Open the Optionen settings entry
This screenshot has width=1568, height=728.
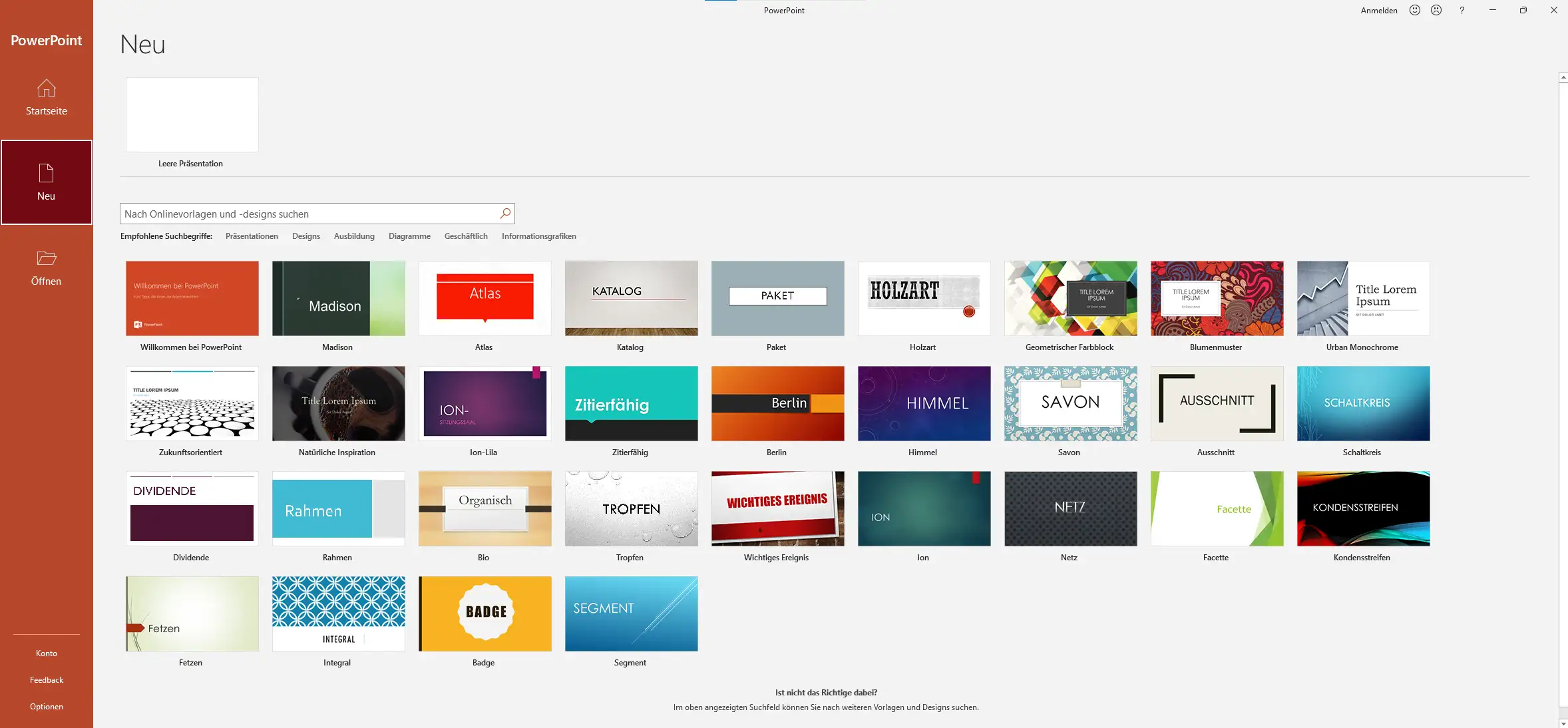(46, 707)
